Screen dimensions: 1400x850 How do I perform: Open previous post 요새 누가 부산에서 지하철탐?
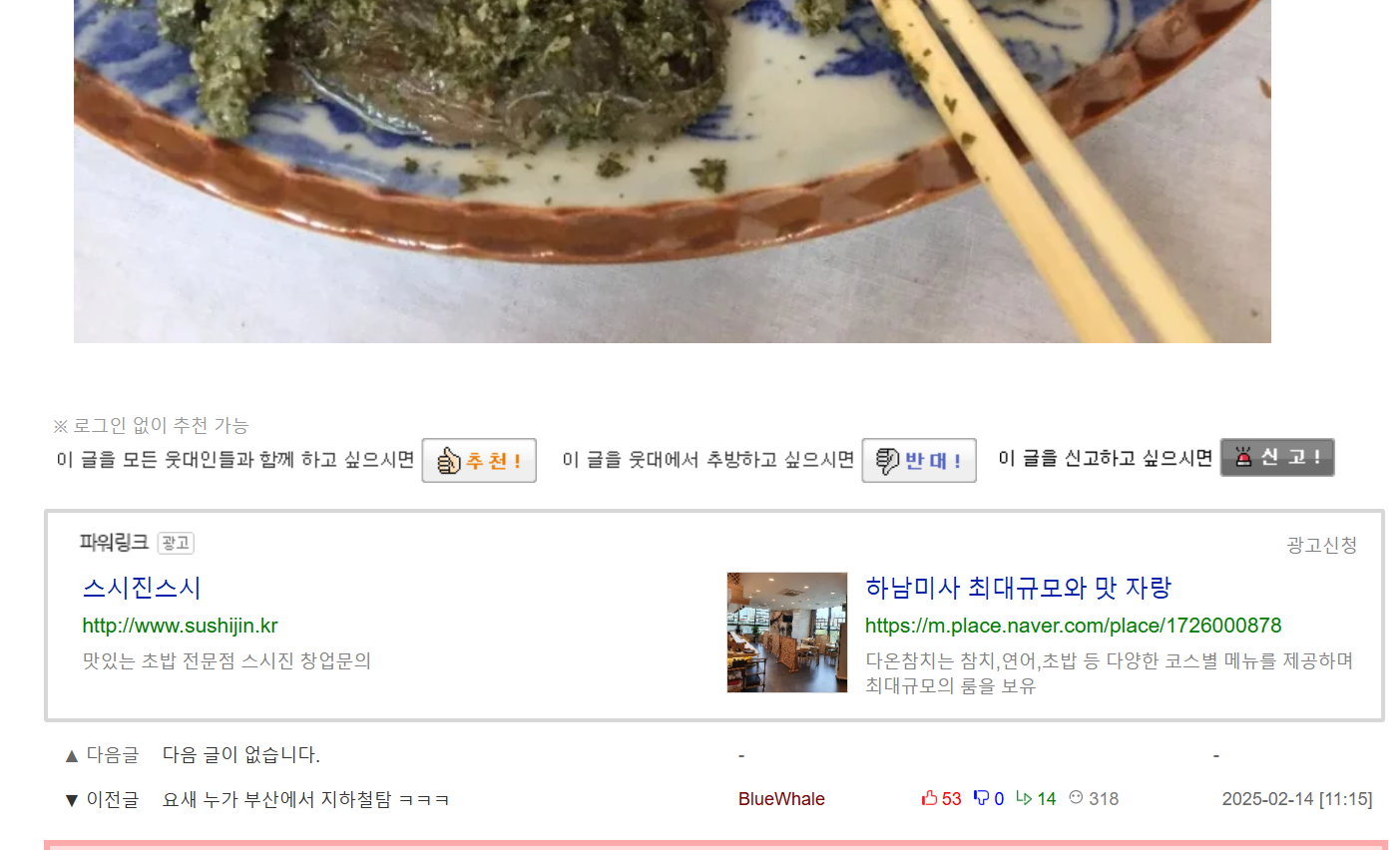[x=306, y=799]
